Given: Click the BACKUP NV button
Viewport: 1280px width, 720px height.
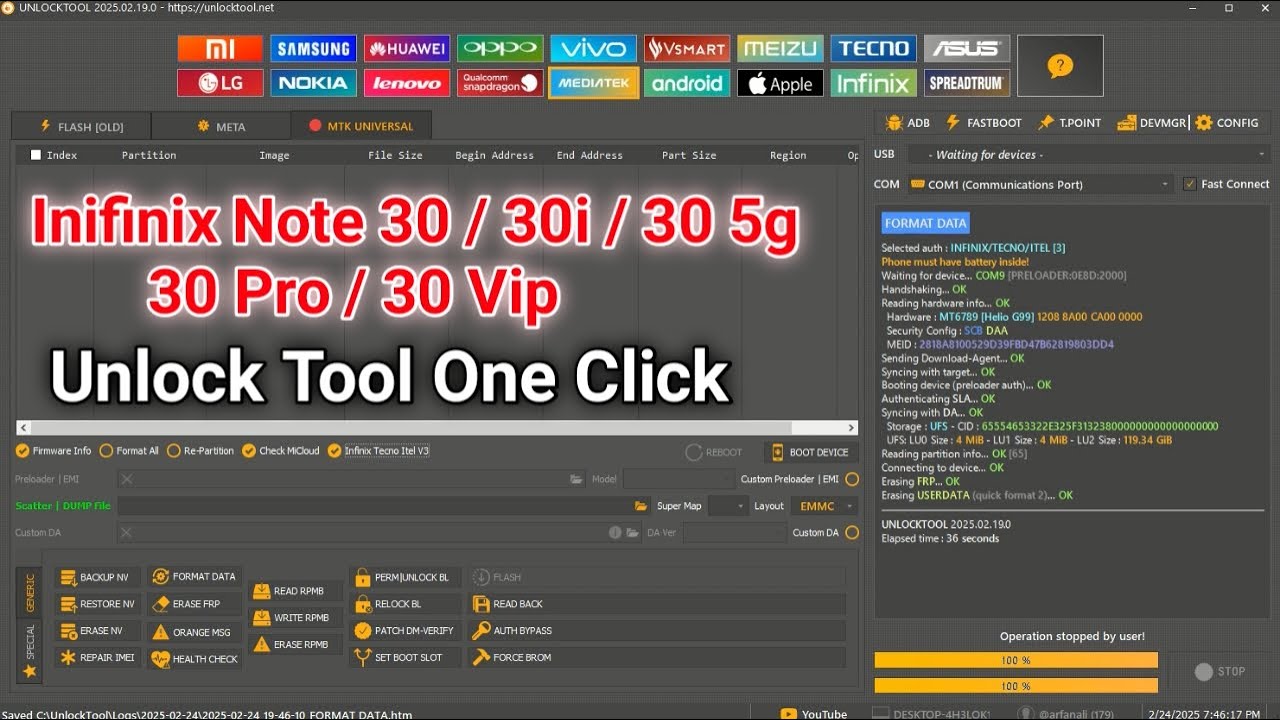Looking at the screenshot, I should 98,578.
